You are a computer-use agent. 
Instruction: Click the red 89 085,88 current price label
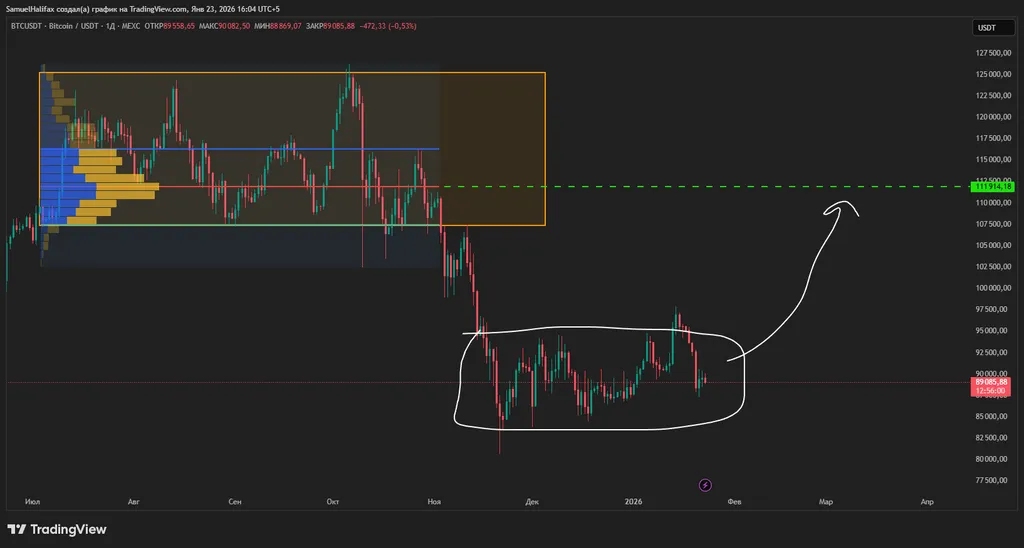click(993, 382)
